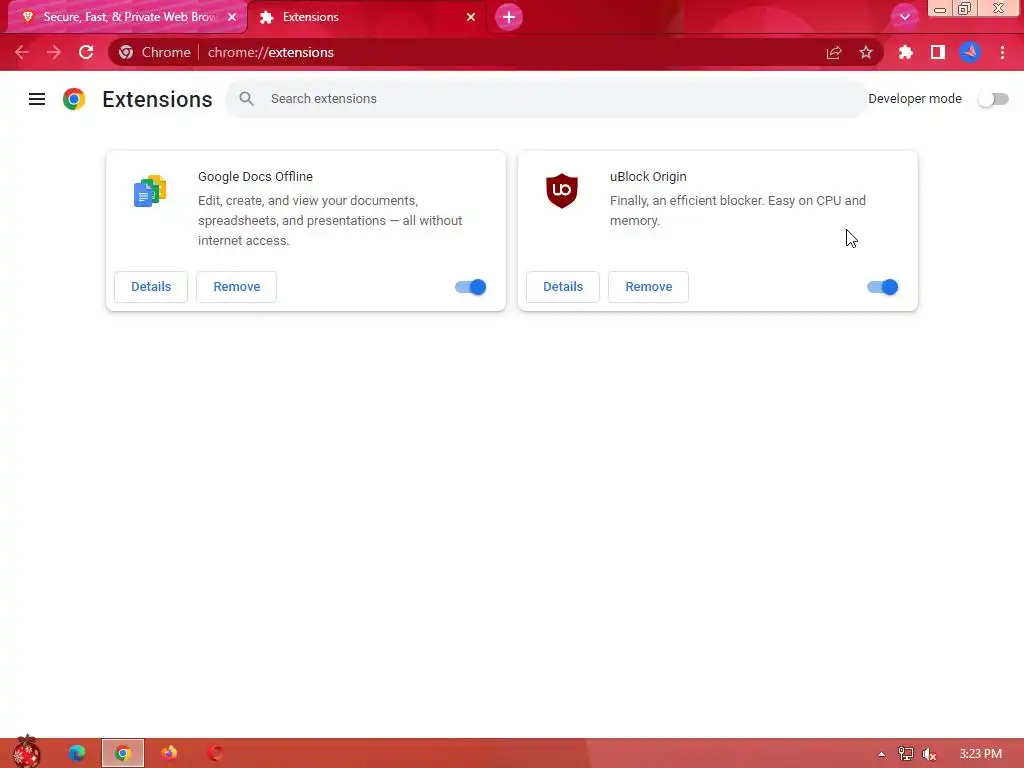The image size is (1024, 768).
Task: Click the uBlock Origin shield icon
Action: pos(562,191)
